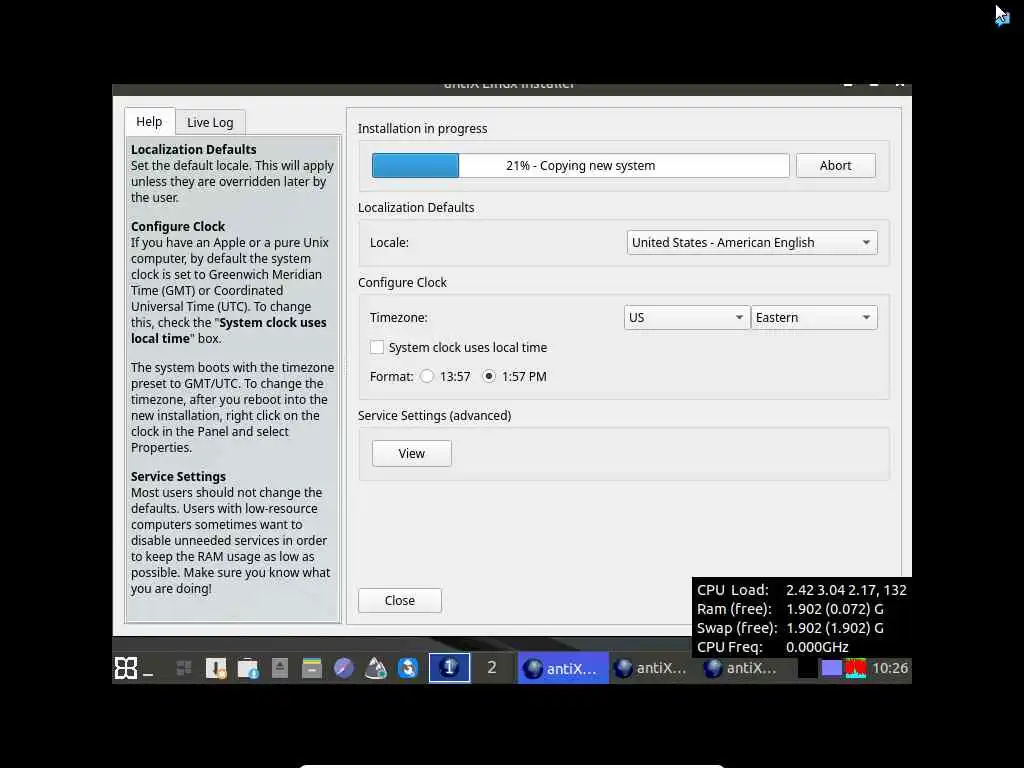Switch to workspace 2 in the pager

492,667
